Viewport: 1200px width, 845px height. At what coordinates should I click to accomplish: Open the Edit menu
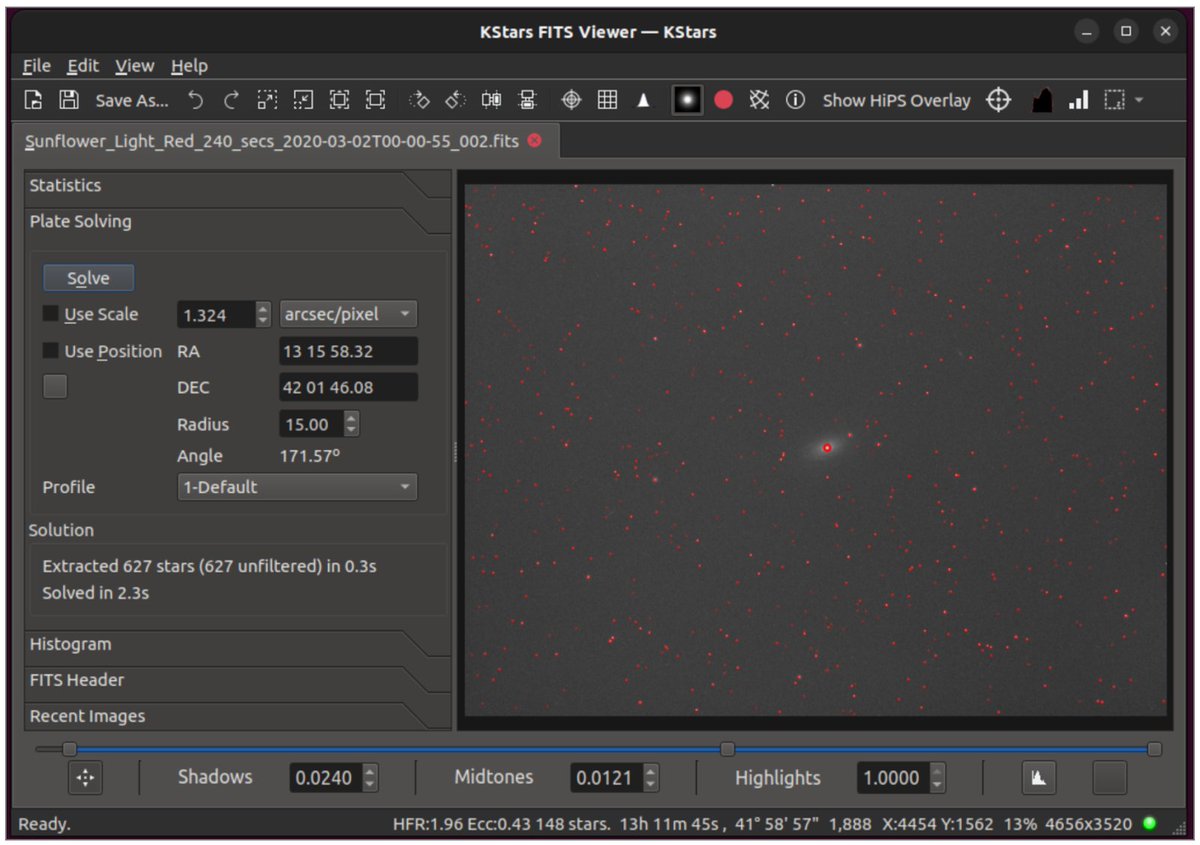pyautogui.click(x=83, y=66)
